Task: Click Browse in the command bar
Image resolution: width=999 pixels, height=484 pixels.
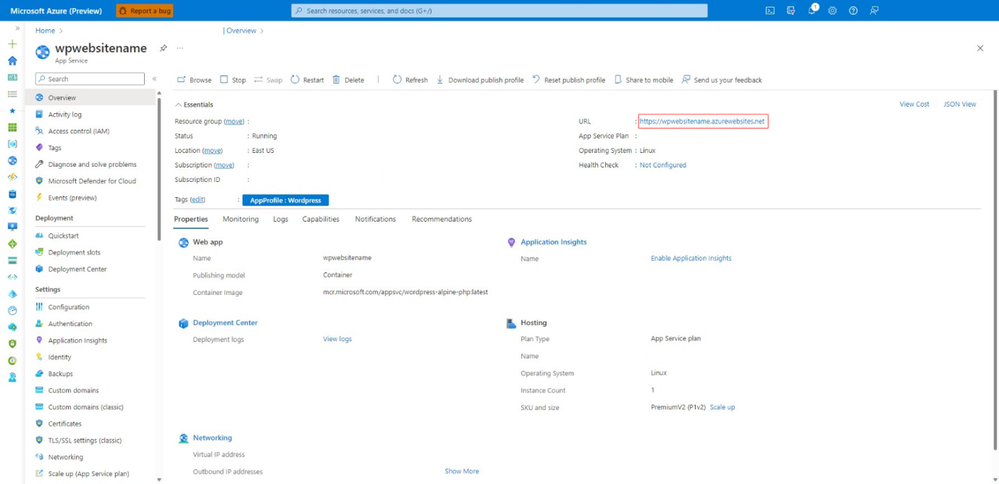Action: [x=194, y=80]
